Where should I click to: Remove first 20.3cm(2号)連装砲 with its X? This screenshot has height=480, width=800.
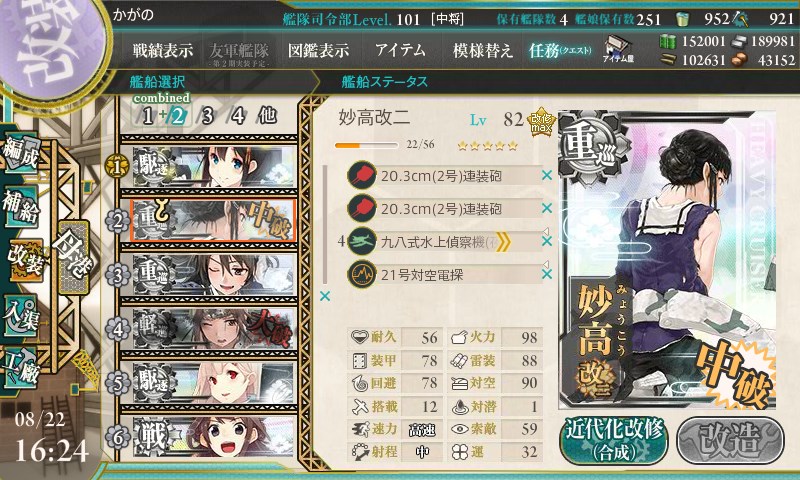[x=547, y=175]
